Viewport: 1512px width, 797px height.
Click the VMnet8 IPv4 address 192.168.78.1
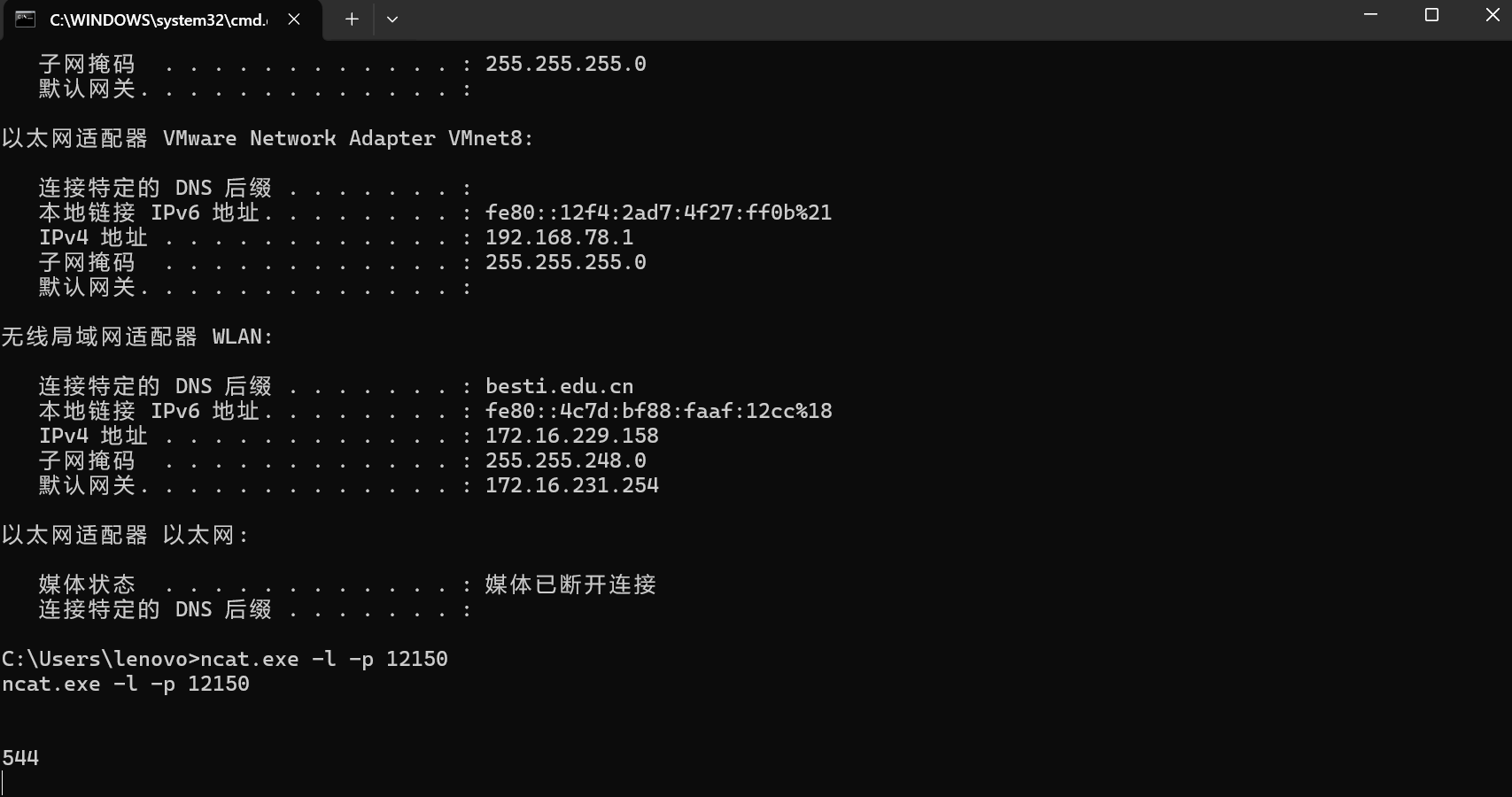560,237
